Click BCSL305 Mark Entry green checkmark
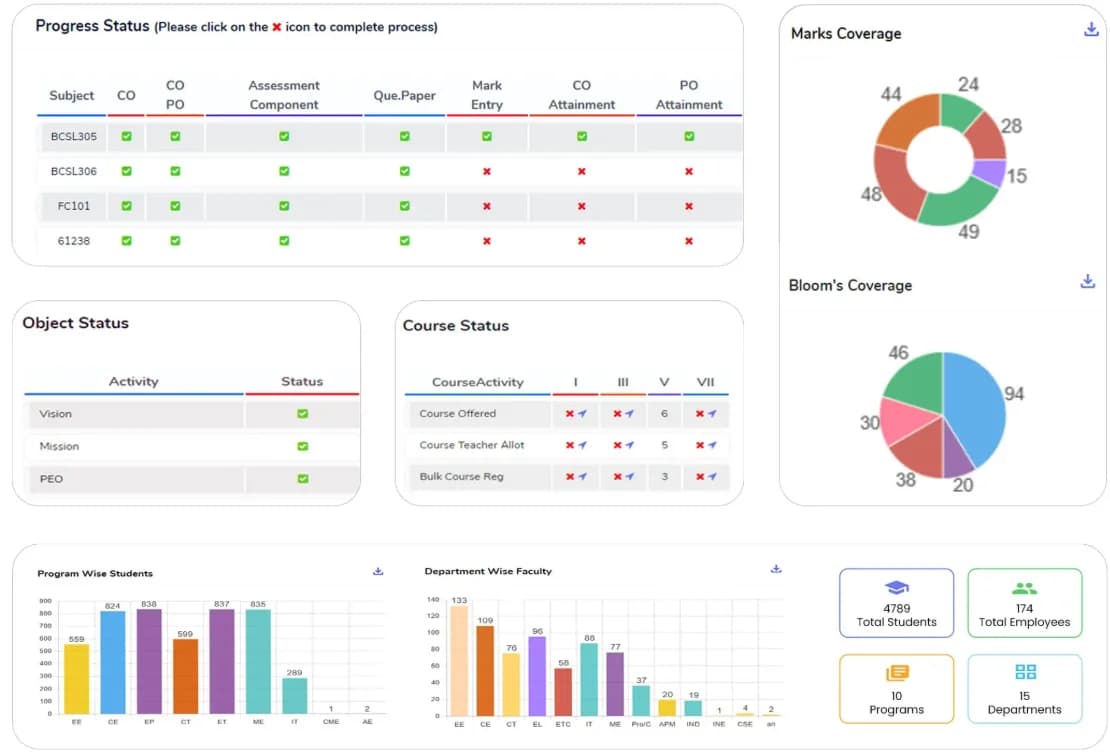 click(487, 136)
